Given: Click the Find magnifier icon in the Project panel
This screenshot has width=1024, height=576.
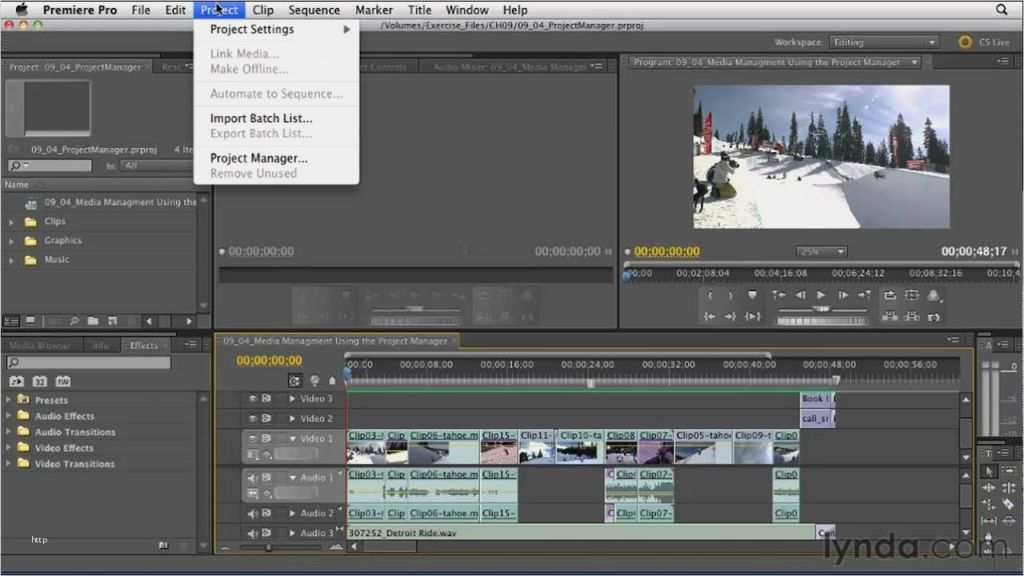Looking at the screenshot, I should tap(75, 321).
